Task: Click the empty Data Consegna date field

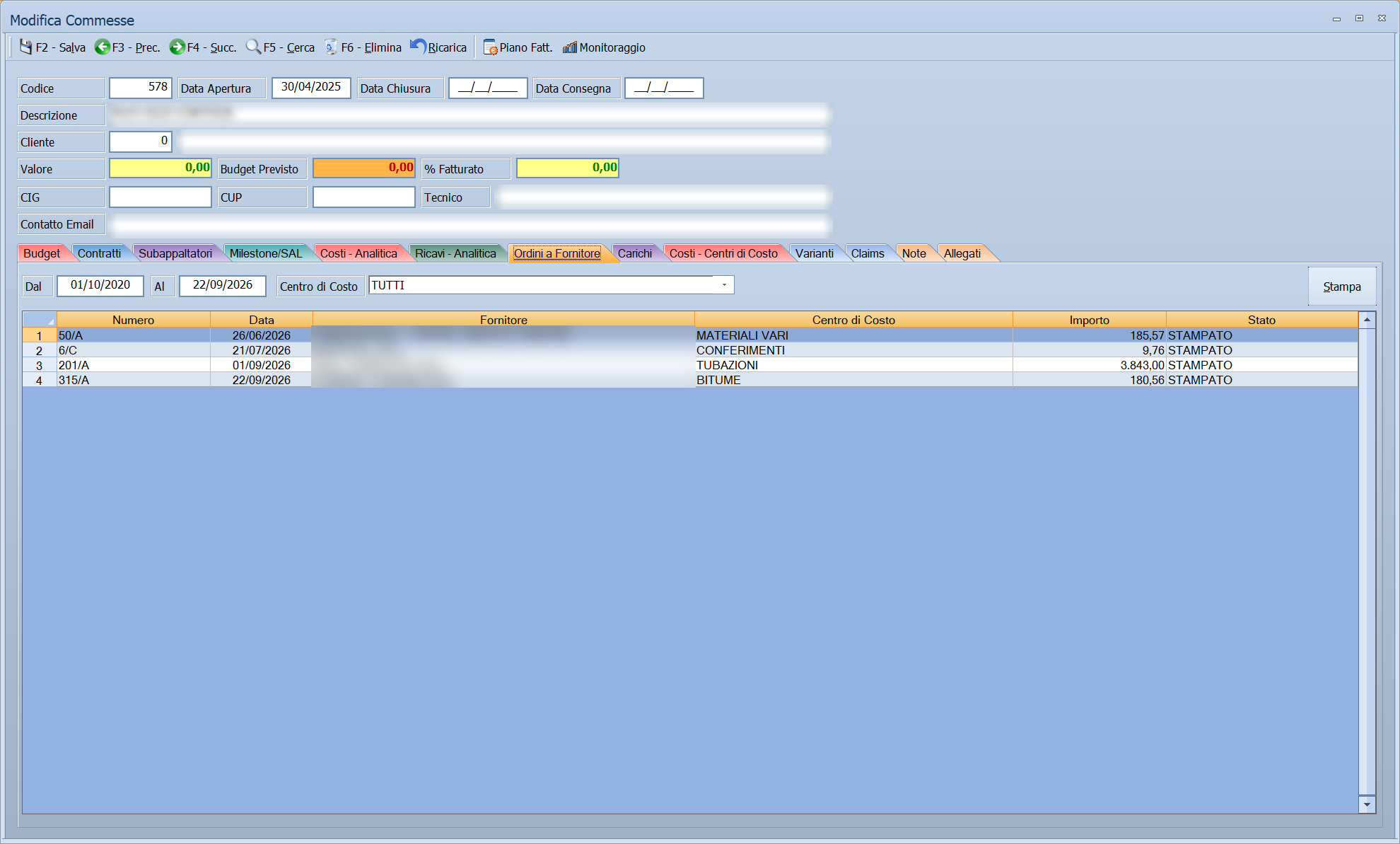Action: 664,87
